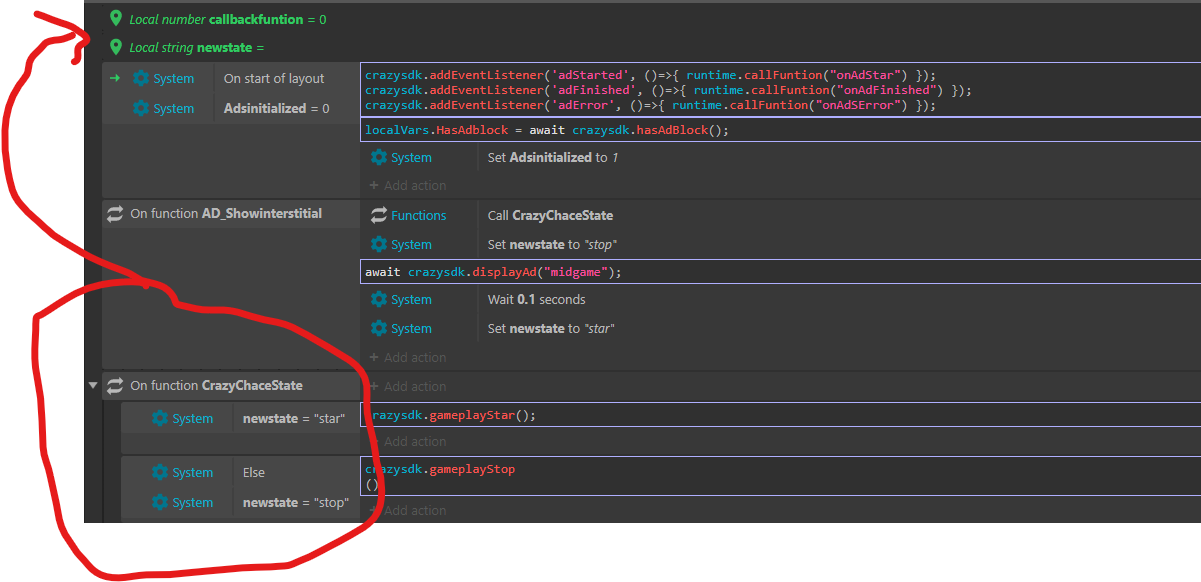Viewport: 1201px width, 582px height.
Task: Click the System gear icon of Set Adsinitialized to 1
Action: (379, 157)
